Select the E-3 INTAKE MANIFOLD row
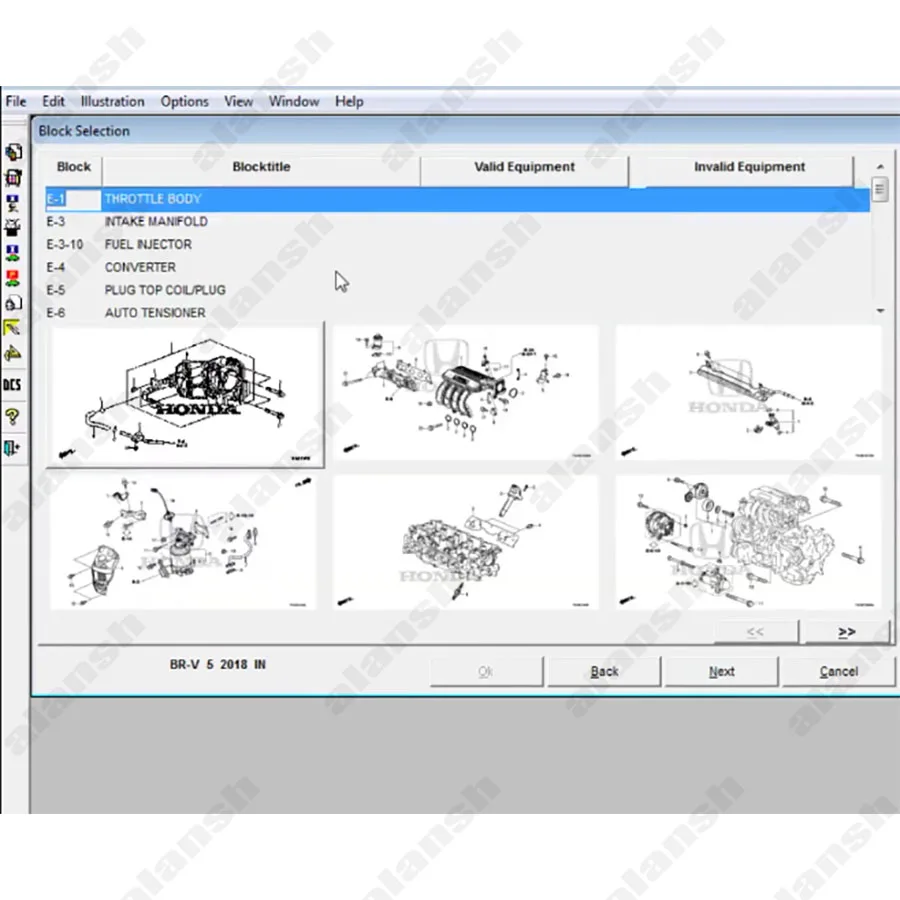 tap(156, 221)
